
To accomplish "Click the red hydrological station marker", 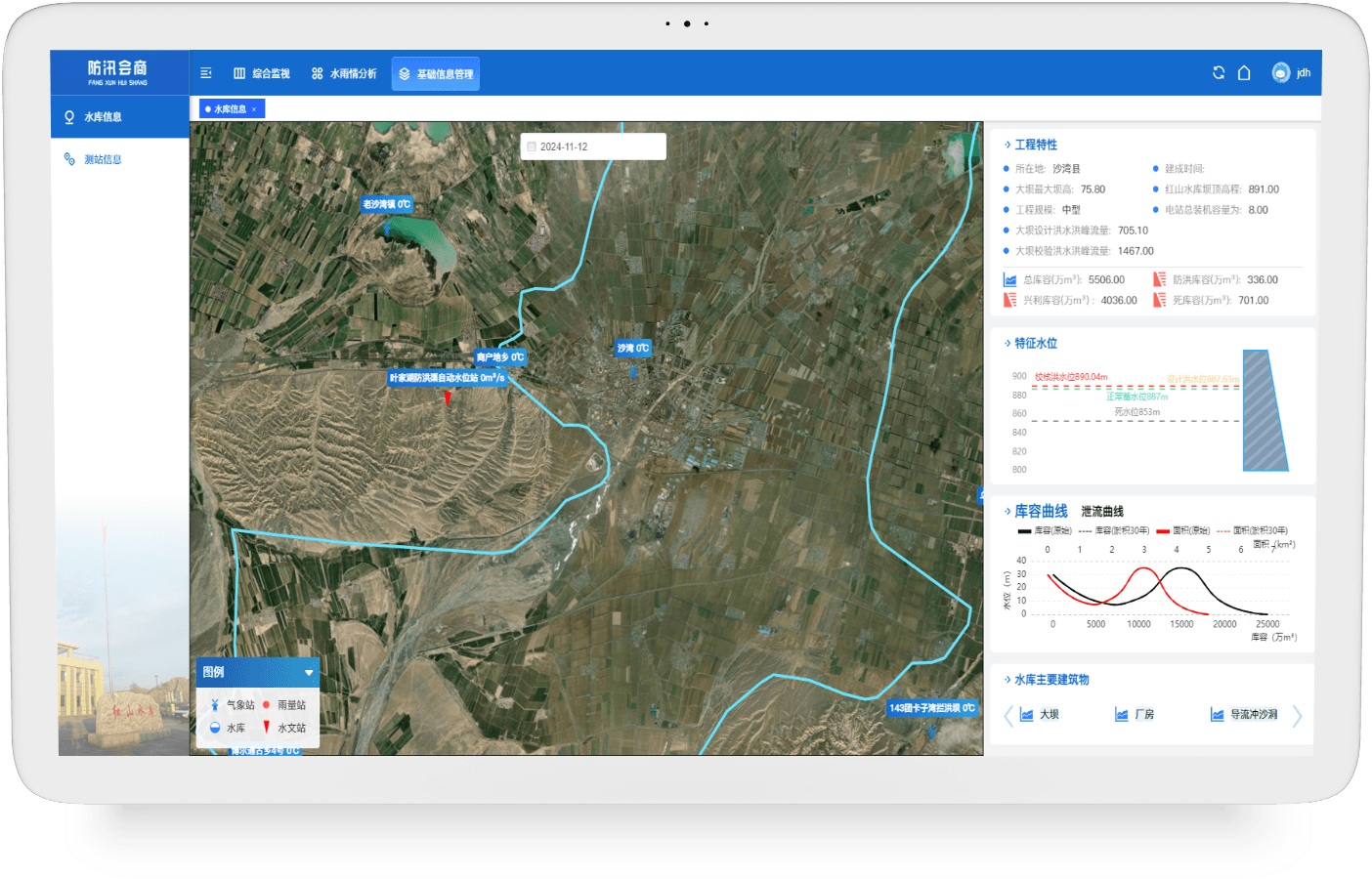I will point(448,398).
